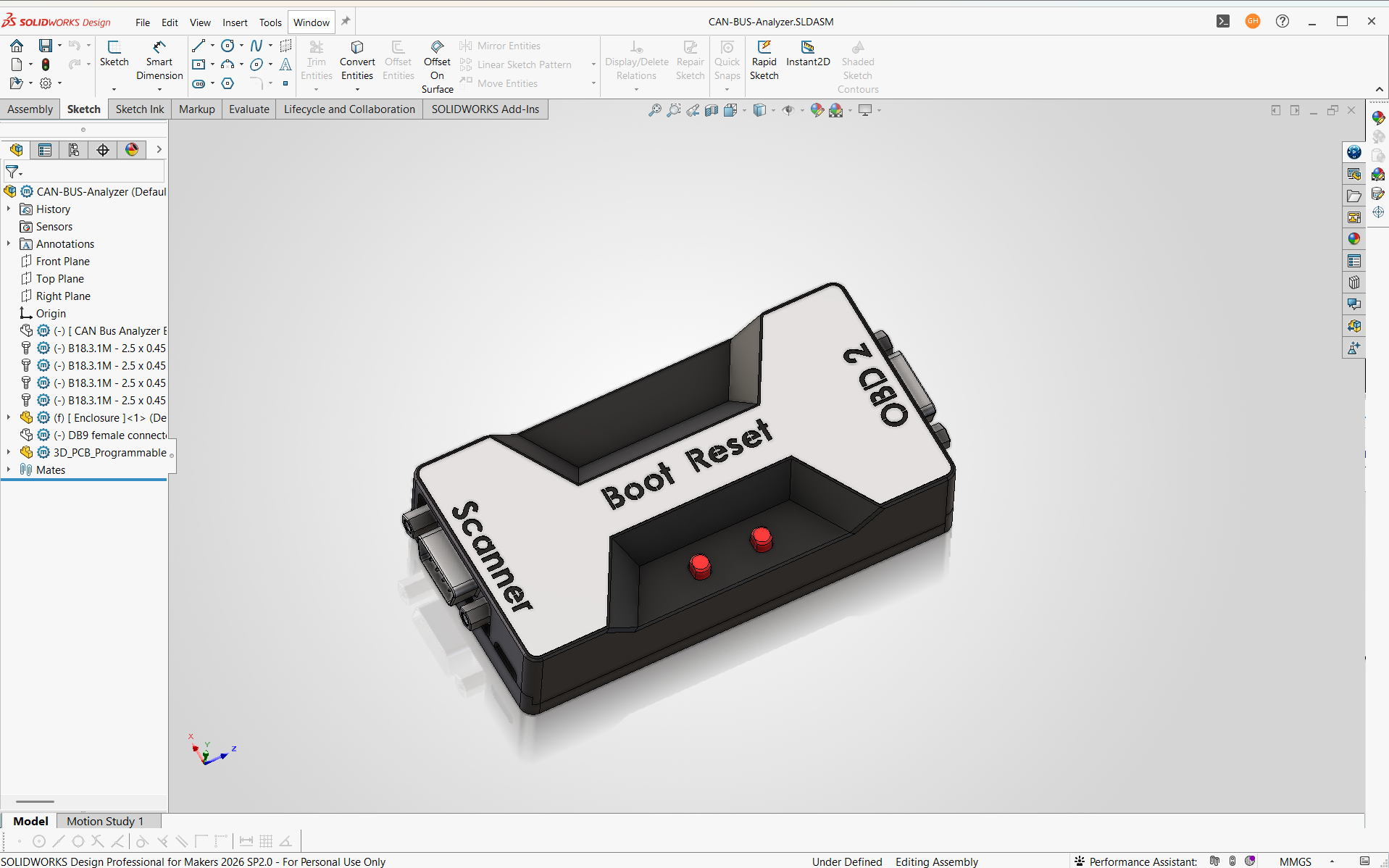Click the Zoom to Fit icon
1389x868 pixels.
654,110
